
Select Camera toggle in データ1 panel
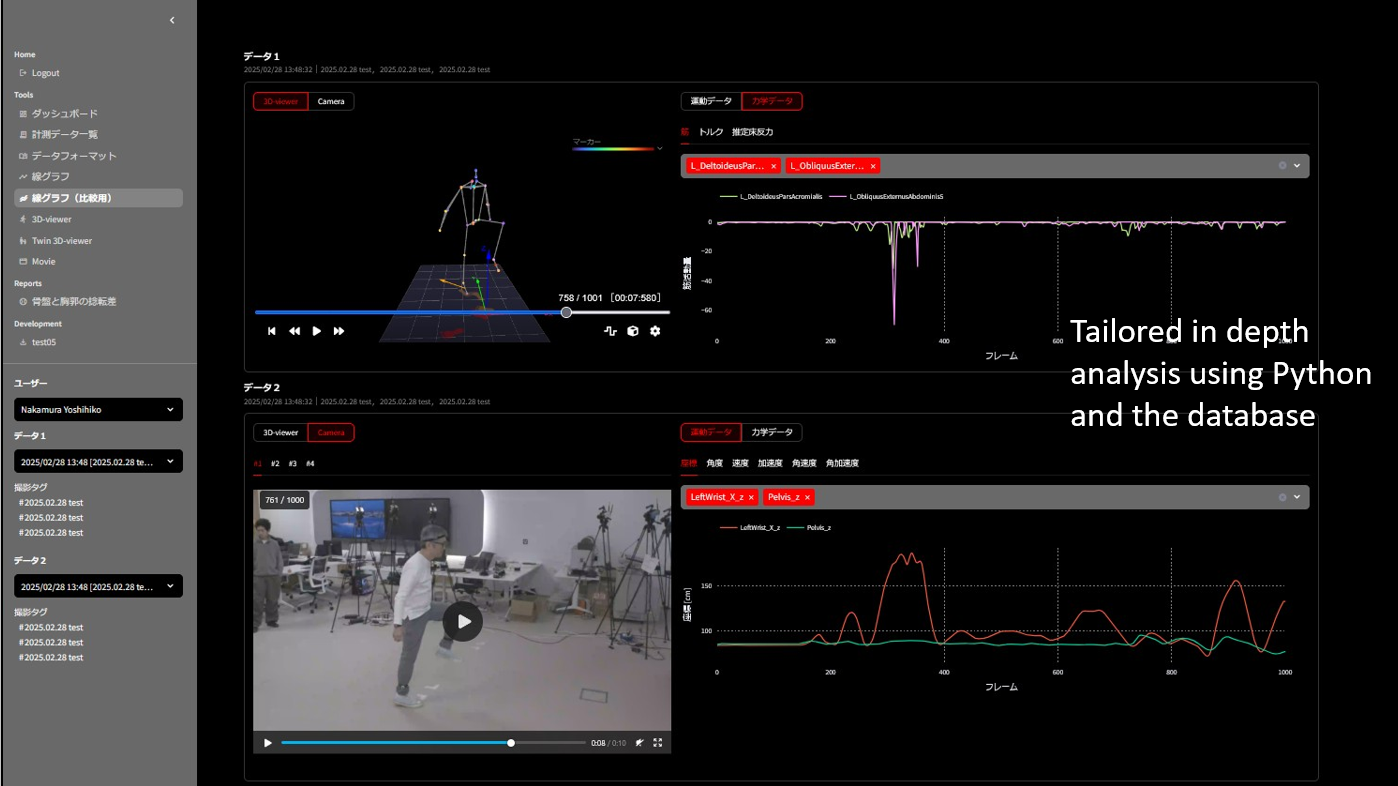click(331, 101)
